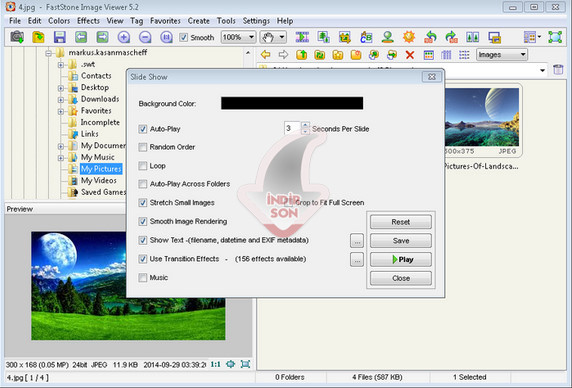
Task: Open the layout style dropdown near toolbar's right
Action: (540, 37)
